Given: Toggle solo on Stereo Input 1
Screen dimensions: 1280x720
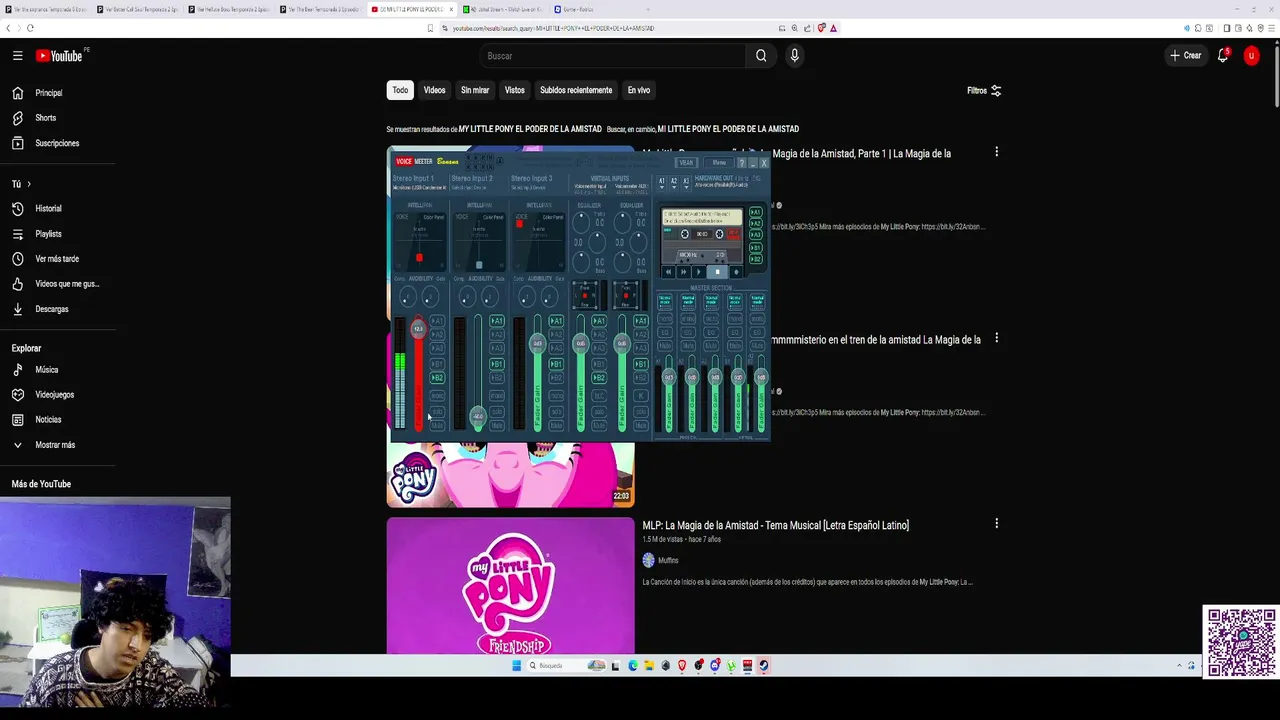Looking at the screenshot, I should point(437,412).
